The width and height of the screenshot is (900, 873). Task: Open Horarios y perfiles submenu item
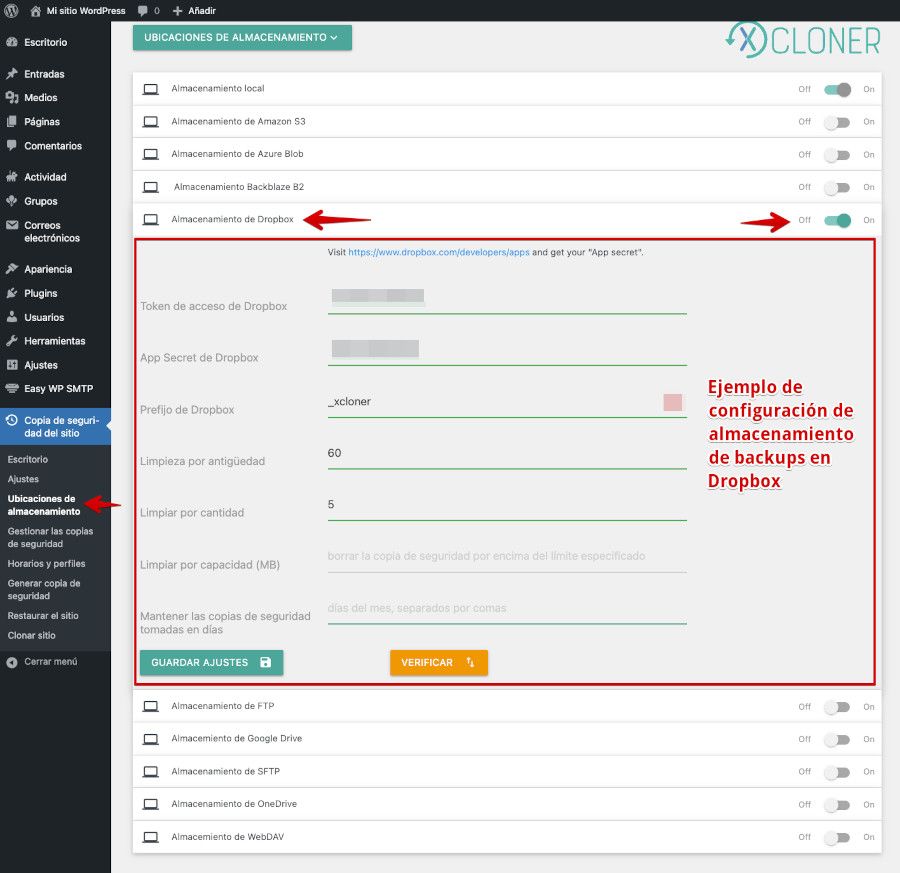[46, 564]
